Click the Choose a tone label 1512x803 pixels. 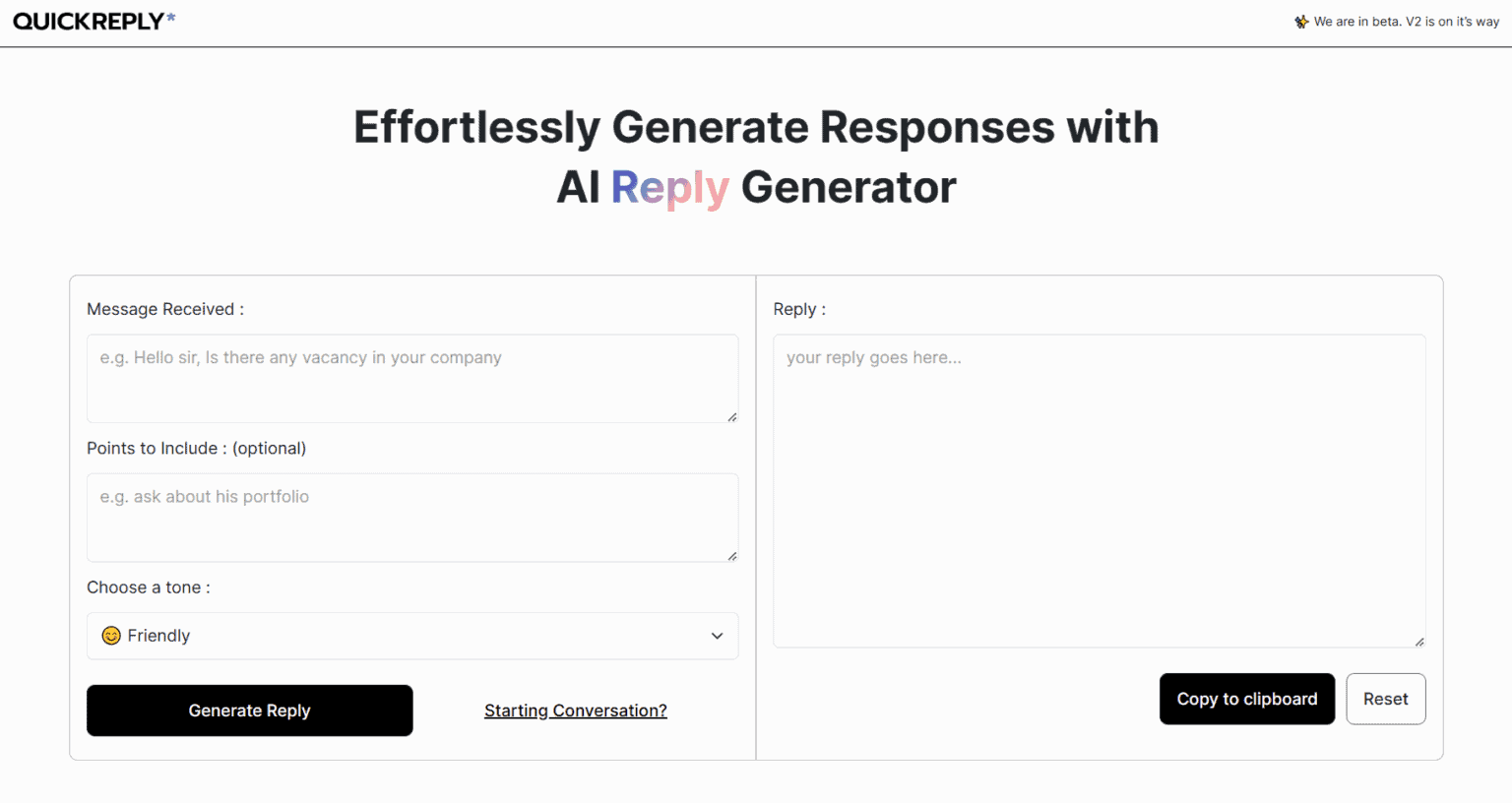click(149, 587)
